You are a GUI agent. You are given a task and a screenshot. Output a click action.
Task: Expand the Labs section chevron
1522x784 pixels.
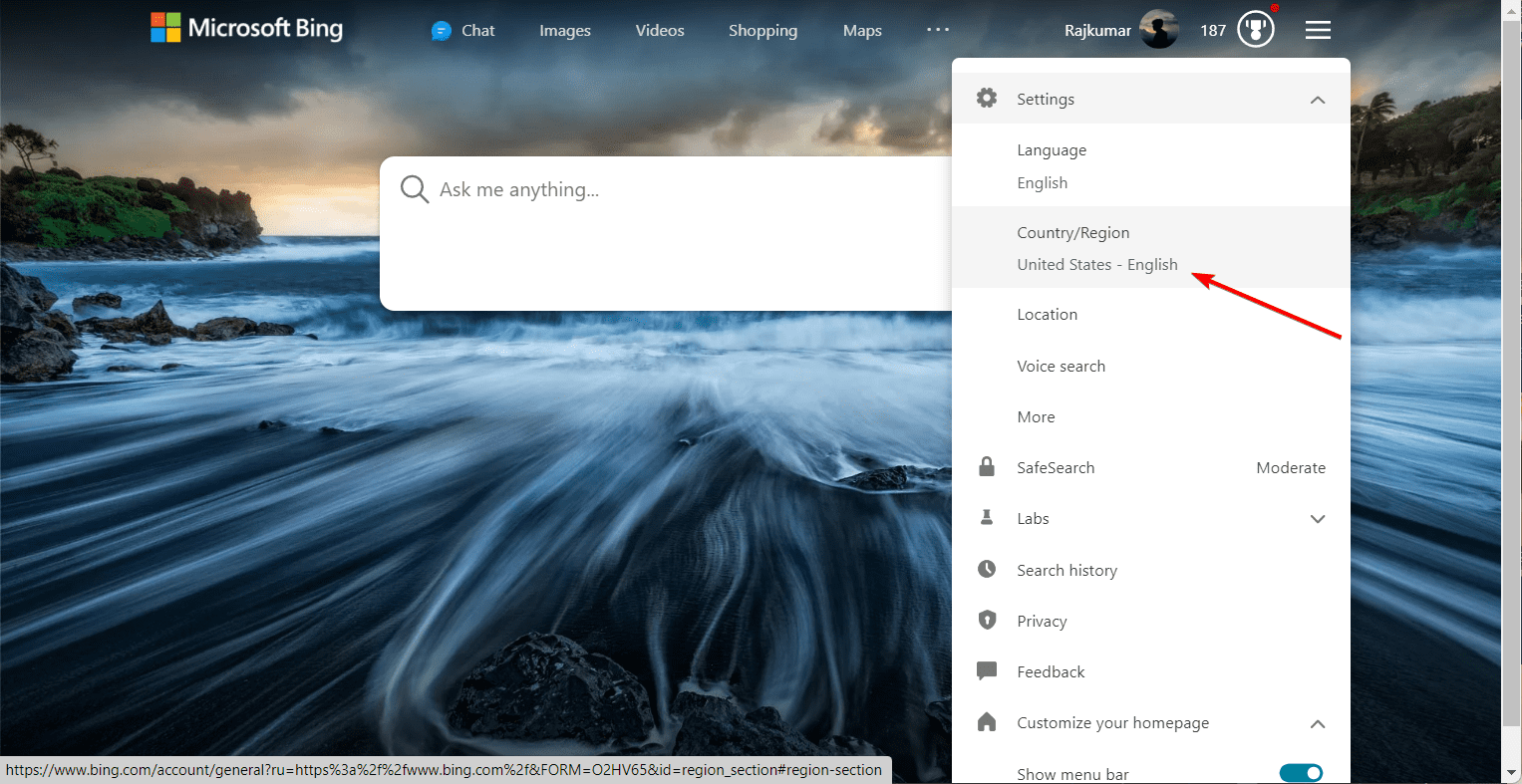(1318, 519)
